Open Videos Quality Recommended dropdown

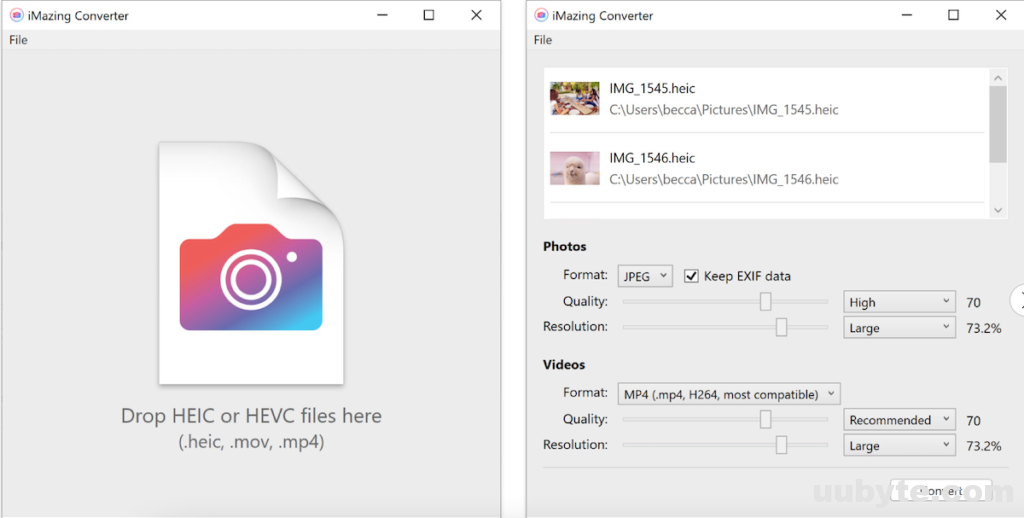(x=899, y=420)
